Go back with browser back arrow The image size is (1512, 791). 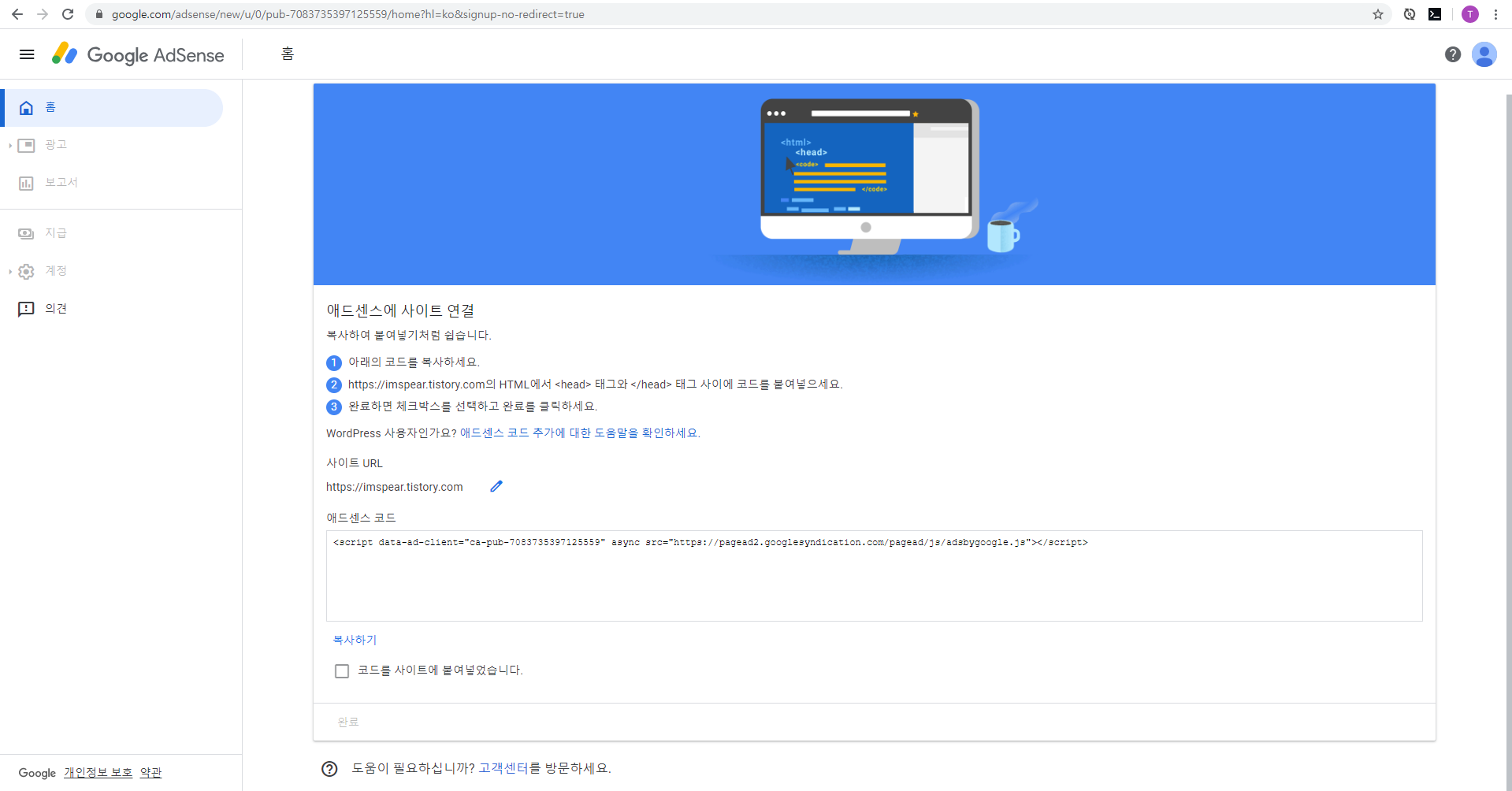17,14
